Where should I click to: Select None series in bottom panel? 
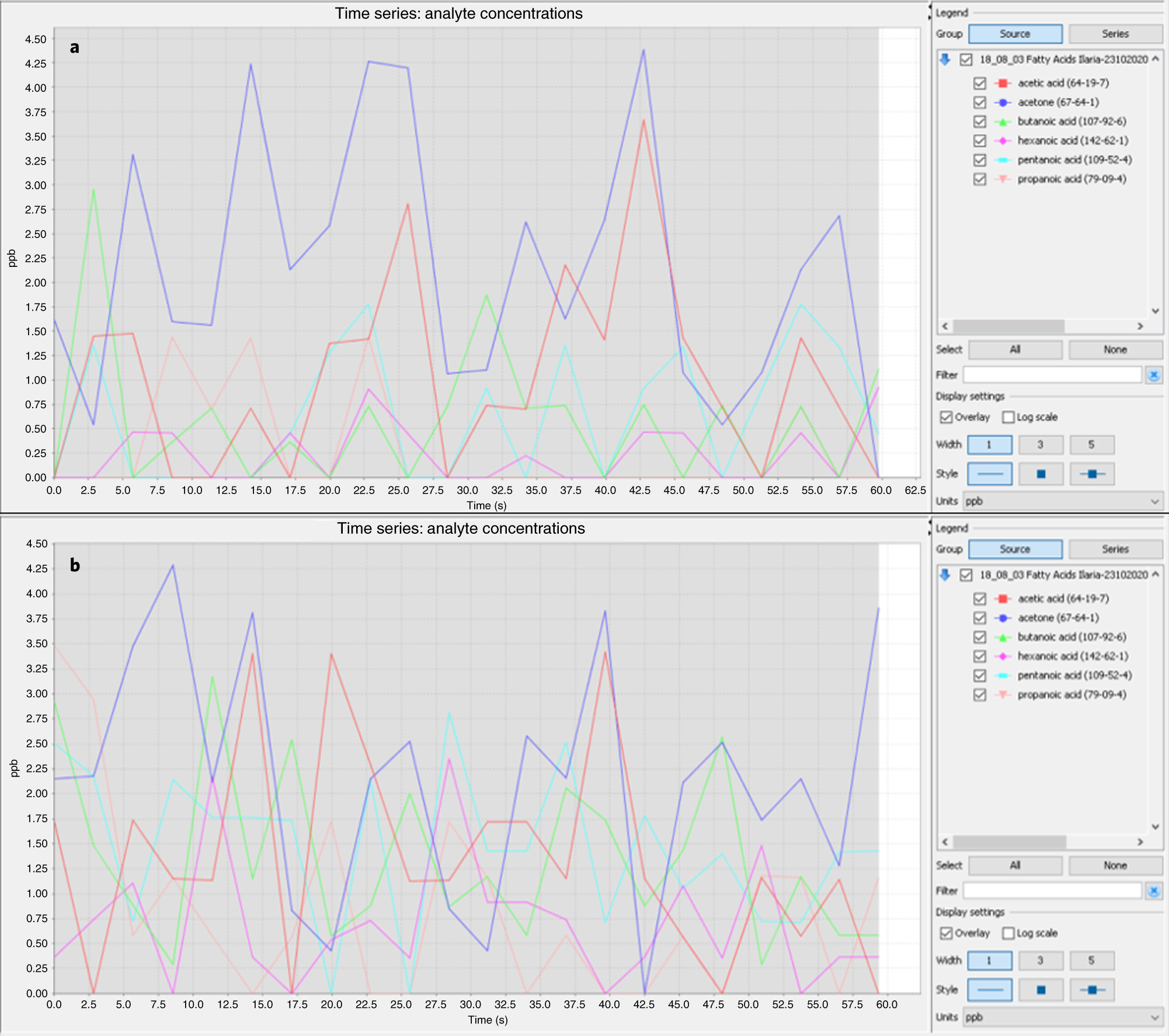pos(1115,865)
